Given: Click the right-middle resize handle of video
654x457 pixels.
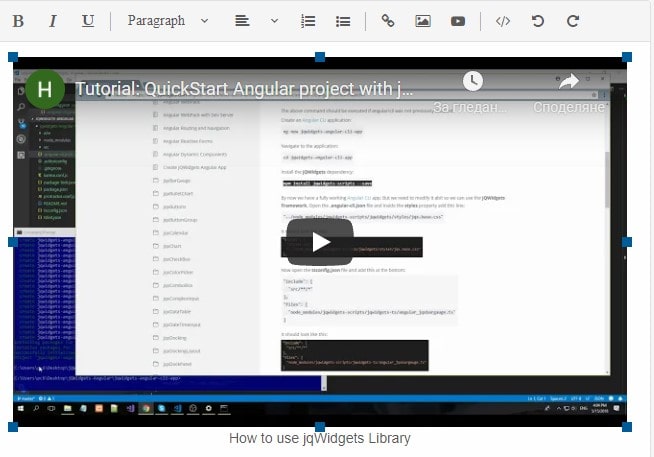Looking at the screenshot, I should point(627,242).
